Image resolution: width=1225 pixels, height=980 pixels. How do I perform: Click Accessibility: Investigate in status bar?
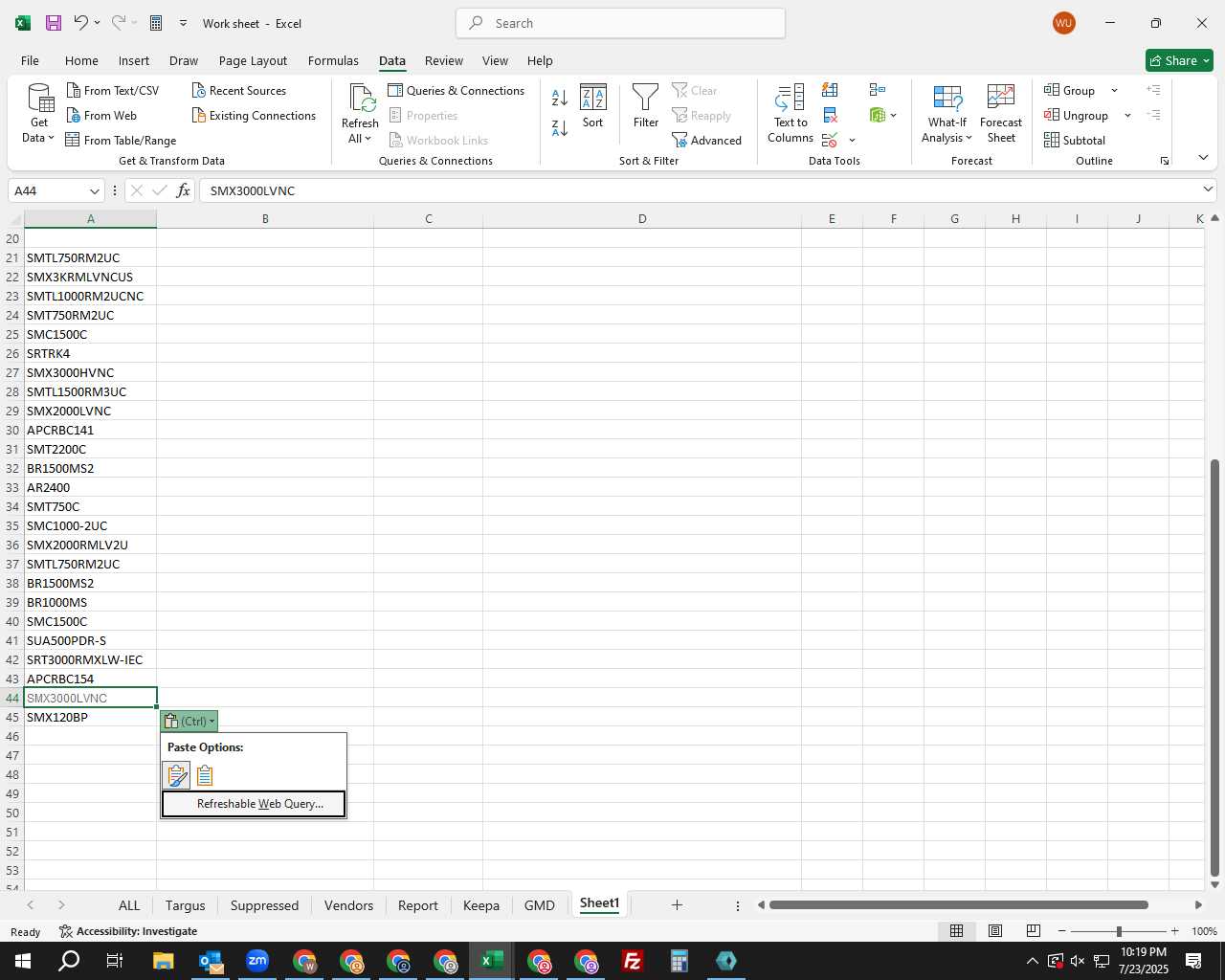pos(128,931)
